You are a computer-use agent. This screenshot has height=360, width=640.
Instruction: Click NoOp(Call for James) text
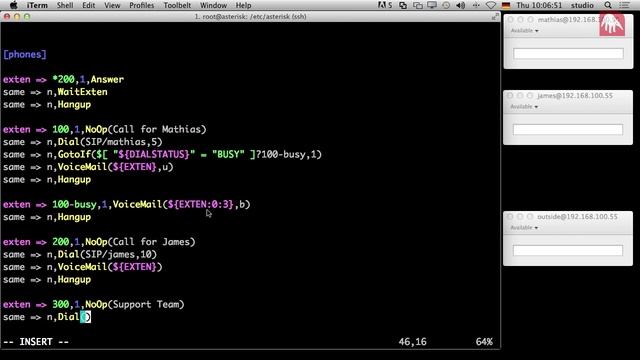coord(140,242)
